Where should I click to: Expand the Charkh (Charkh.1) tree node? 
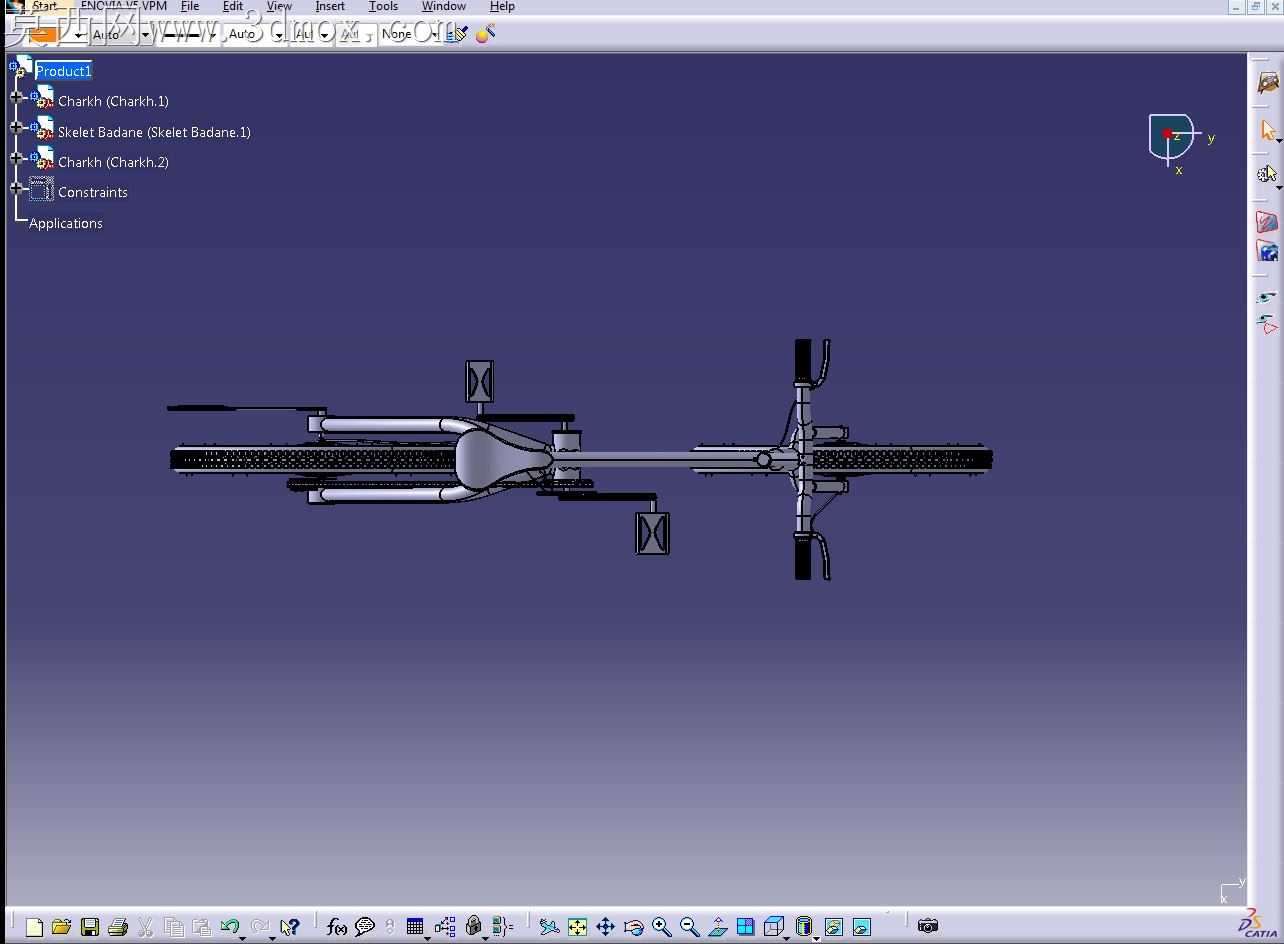point(16,97)
